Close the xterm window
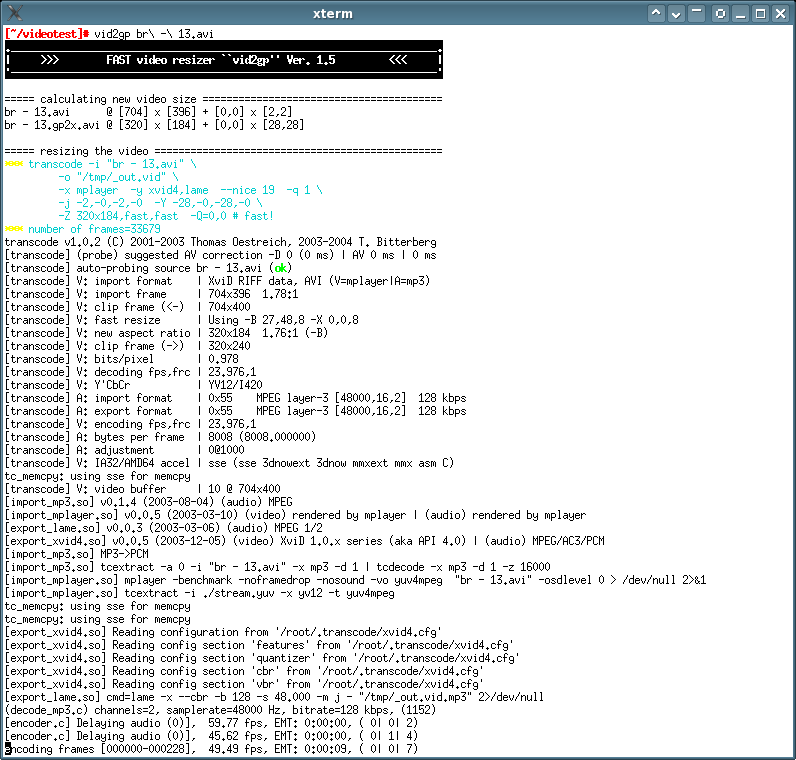The width and height of the screenshot is (796, 760). pos(782,13)
